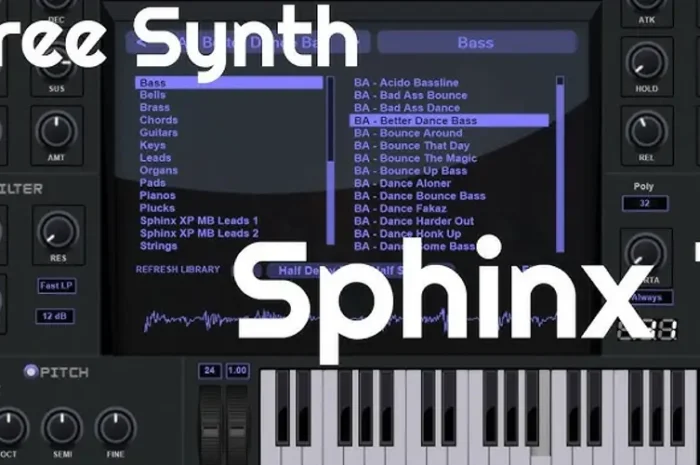Load preset BA - Bounce That Day

tap(412, 145)
